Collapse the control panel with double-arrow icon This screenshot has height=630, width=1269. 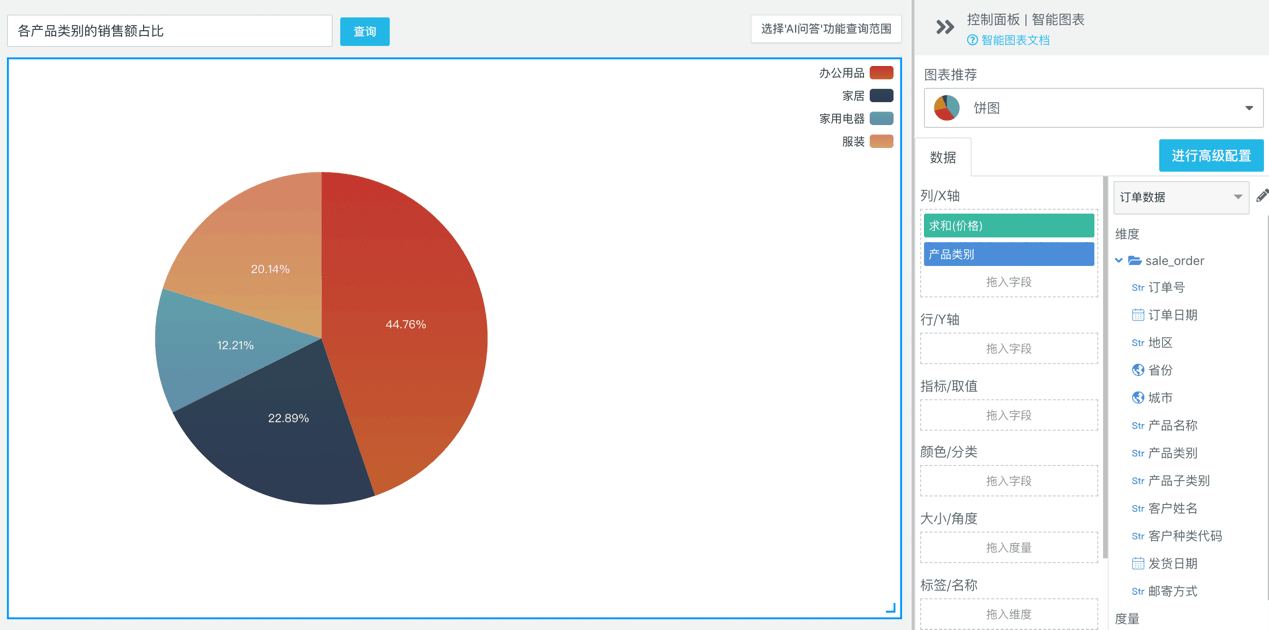[x=944, y=28]
